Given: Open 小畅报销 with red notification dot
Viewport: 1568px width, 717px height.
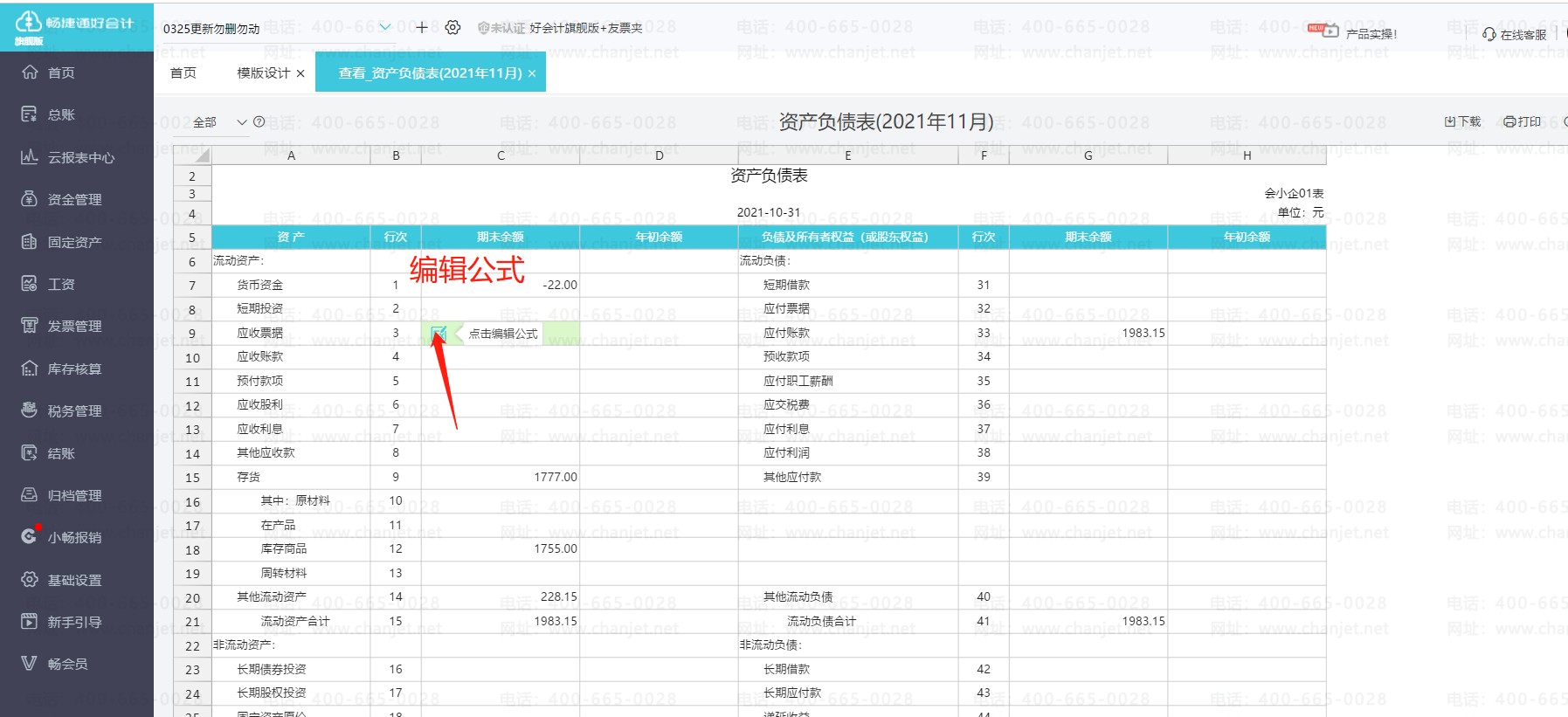Looking at the screenshot, I should pyautogui.click(x=74, y=537).
